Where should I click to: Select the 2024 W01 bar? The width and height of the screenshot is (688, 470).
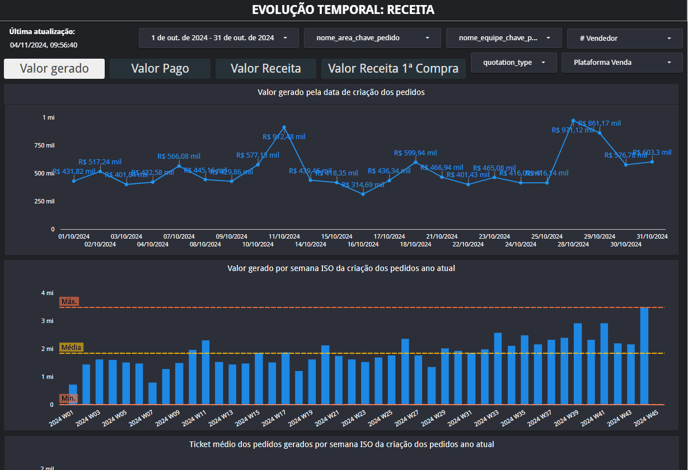73,395
